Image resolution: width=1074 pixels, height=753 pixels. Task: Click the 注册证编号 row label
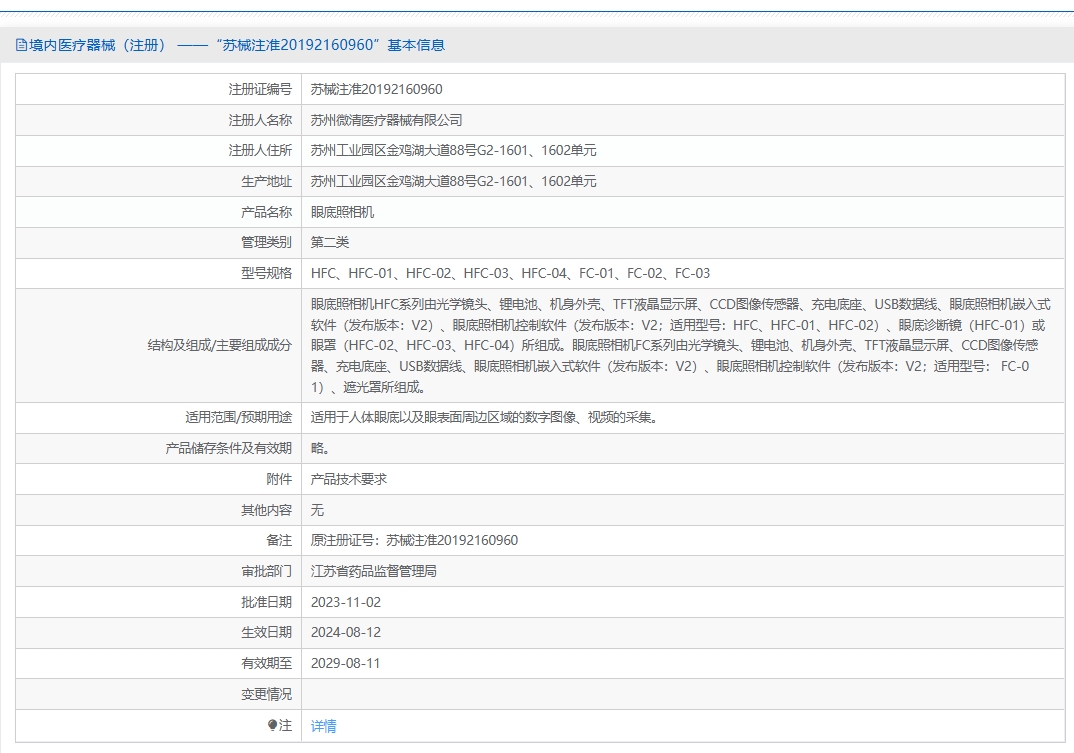click(x=260, y=89)
